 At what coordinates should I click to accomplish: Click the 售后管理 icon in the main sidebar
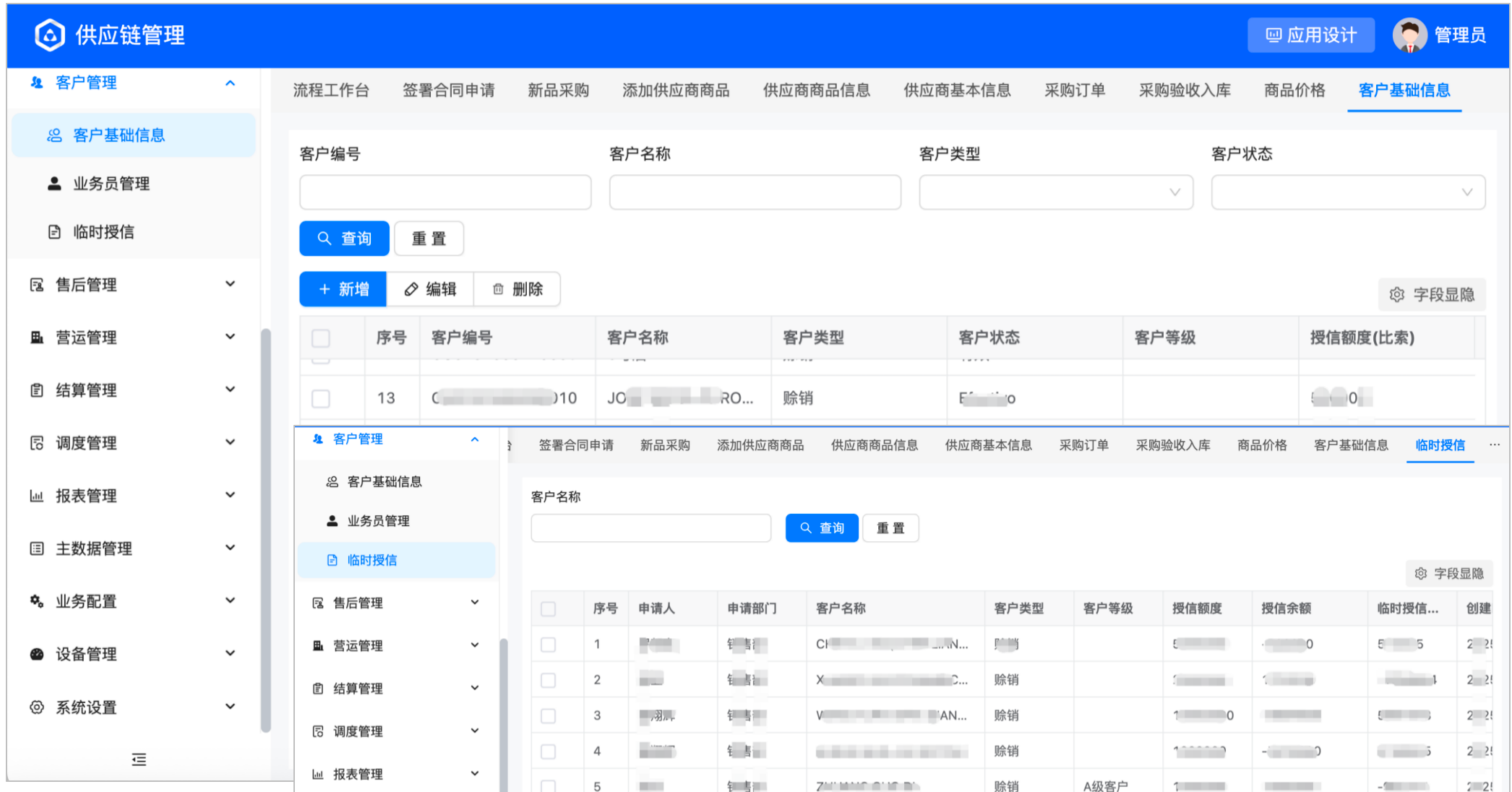click(36, 285)
